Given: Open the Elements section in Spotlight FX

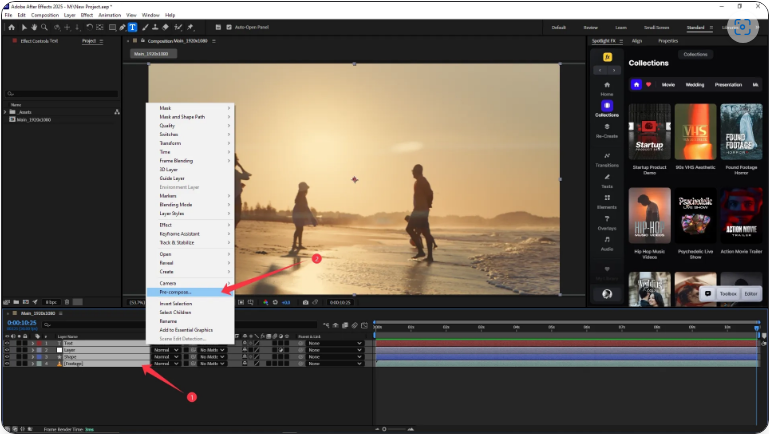Looking at the screenshot, I should (x=607, y=202).
